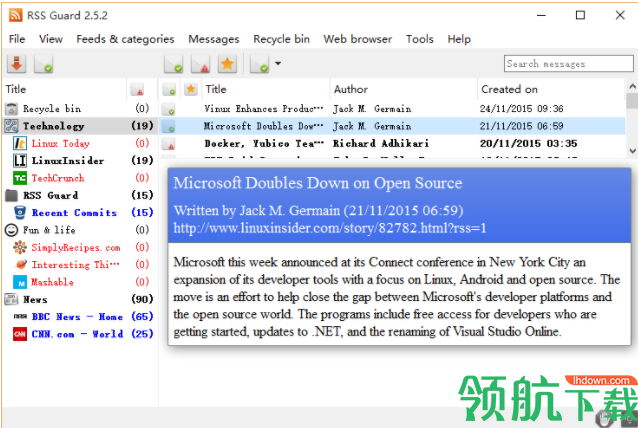Screen dimensions: 638x428
Task: Click the News category newspaper icon
Action: [x=11, y=299]
